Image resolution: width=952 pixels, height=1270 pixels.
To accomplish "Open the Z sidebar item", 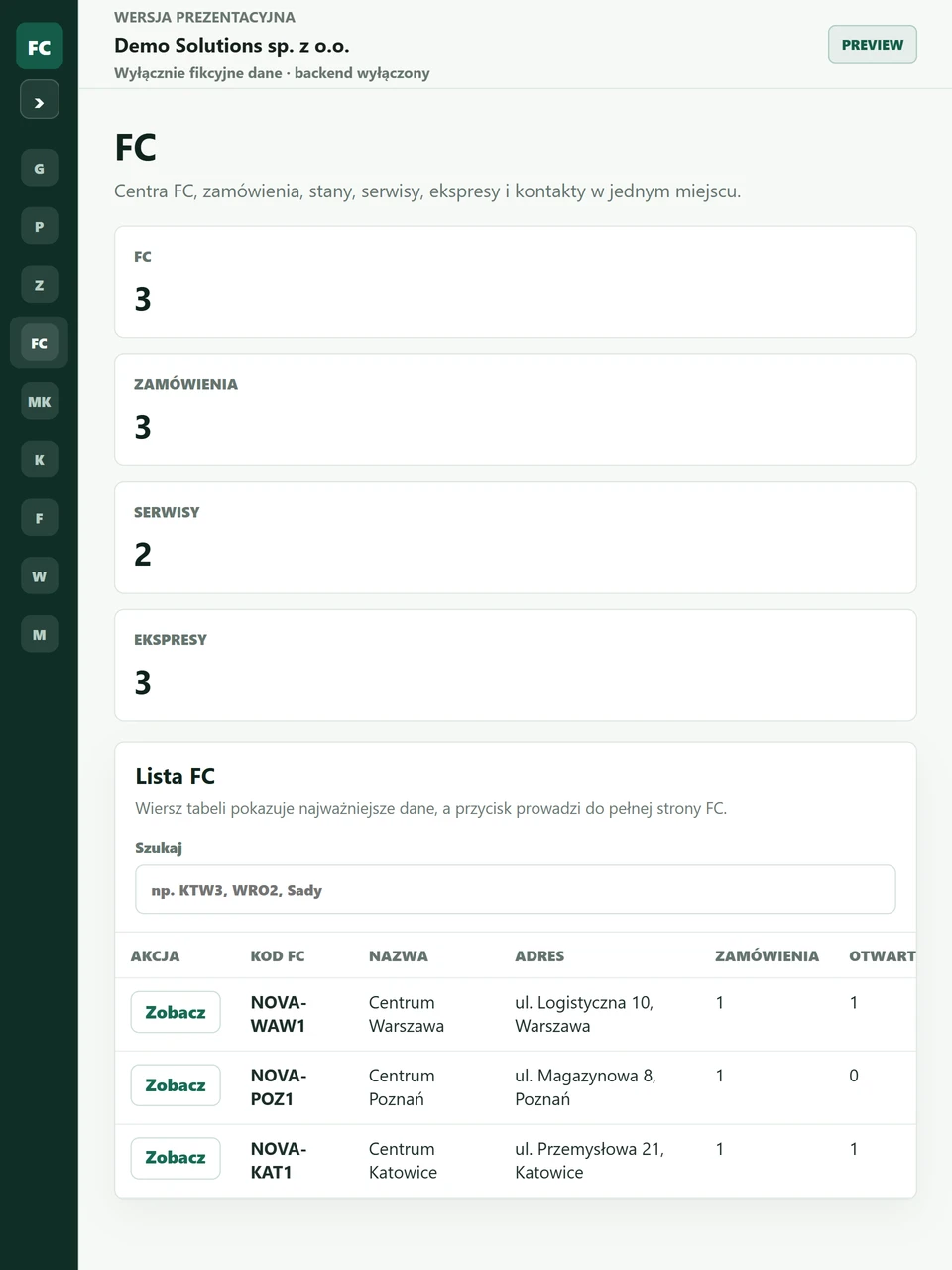I will [x=39, y=285].
